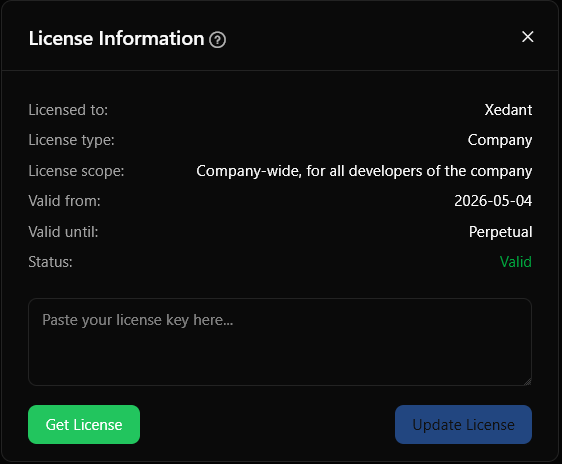
Task: Click the Update License button
Action: click(x=463, y=424)
